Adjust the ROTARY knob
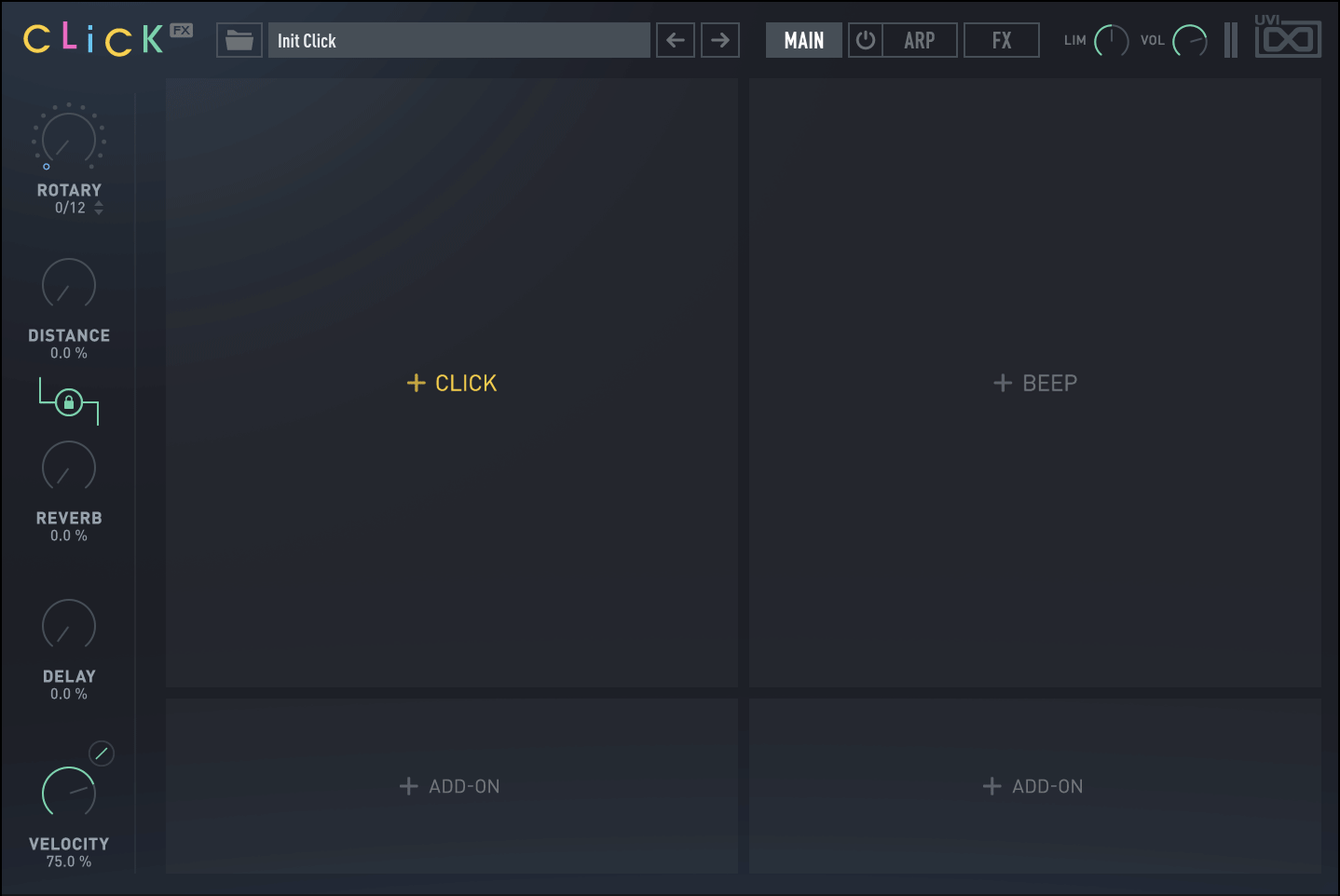This screenshot has width=1340, height=896. [69, 138]
